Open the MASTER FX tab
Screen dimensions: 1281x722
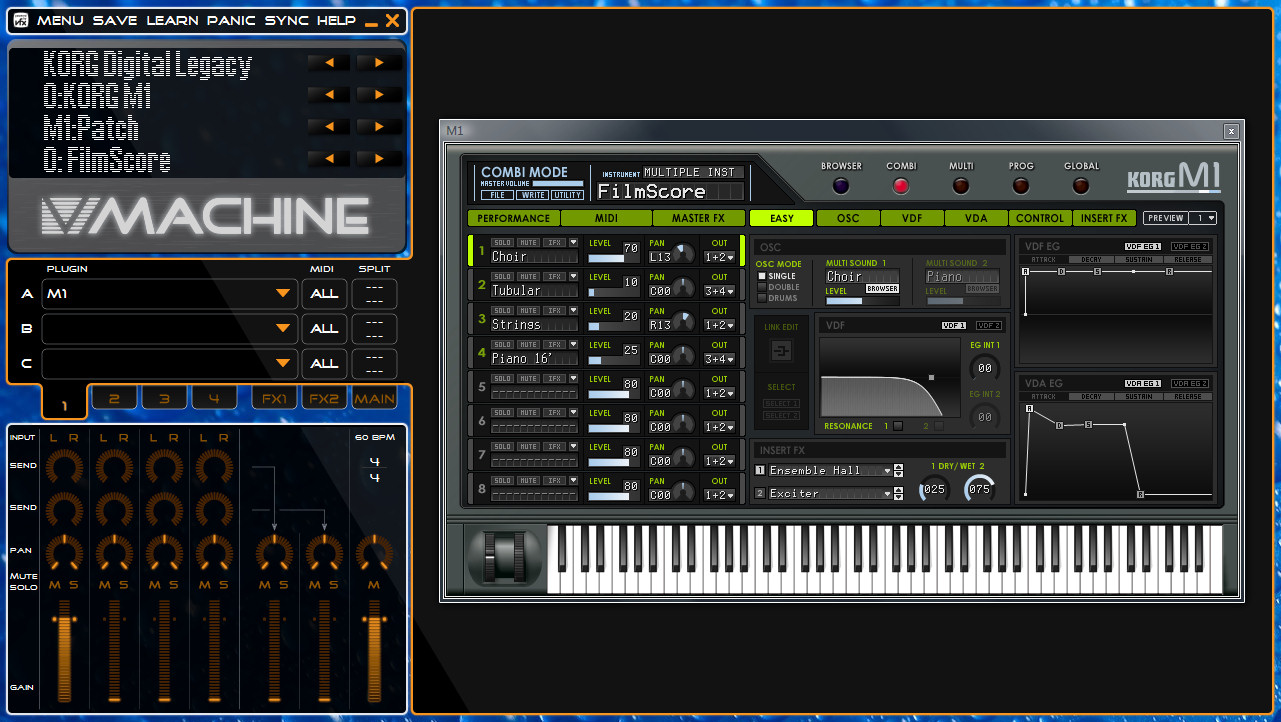[x=699, y=218]
